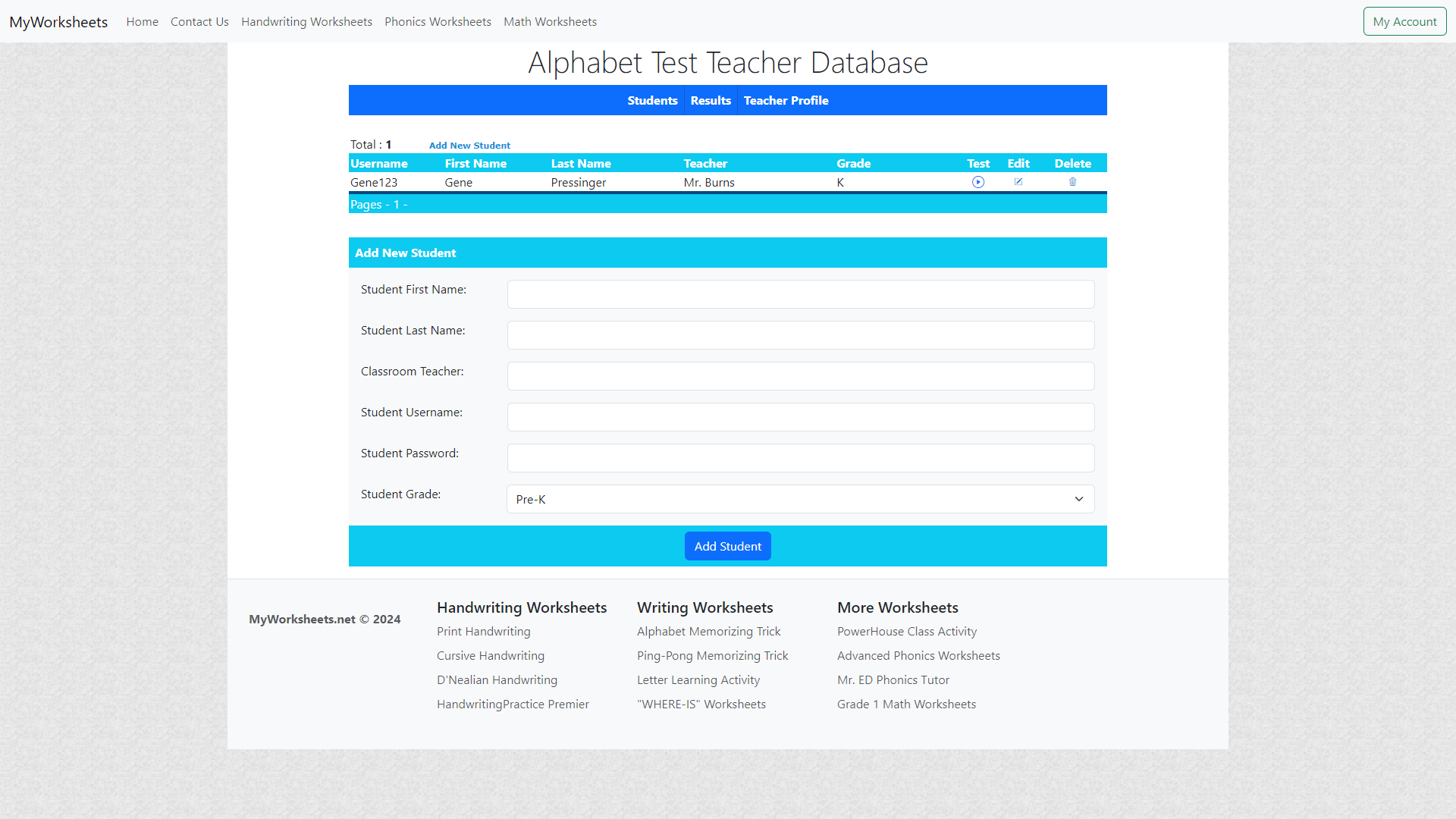Open the Teacher Profile tab

[x=786, y=100]
